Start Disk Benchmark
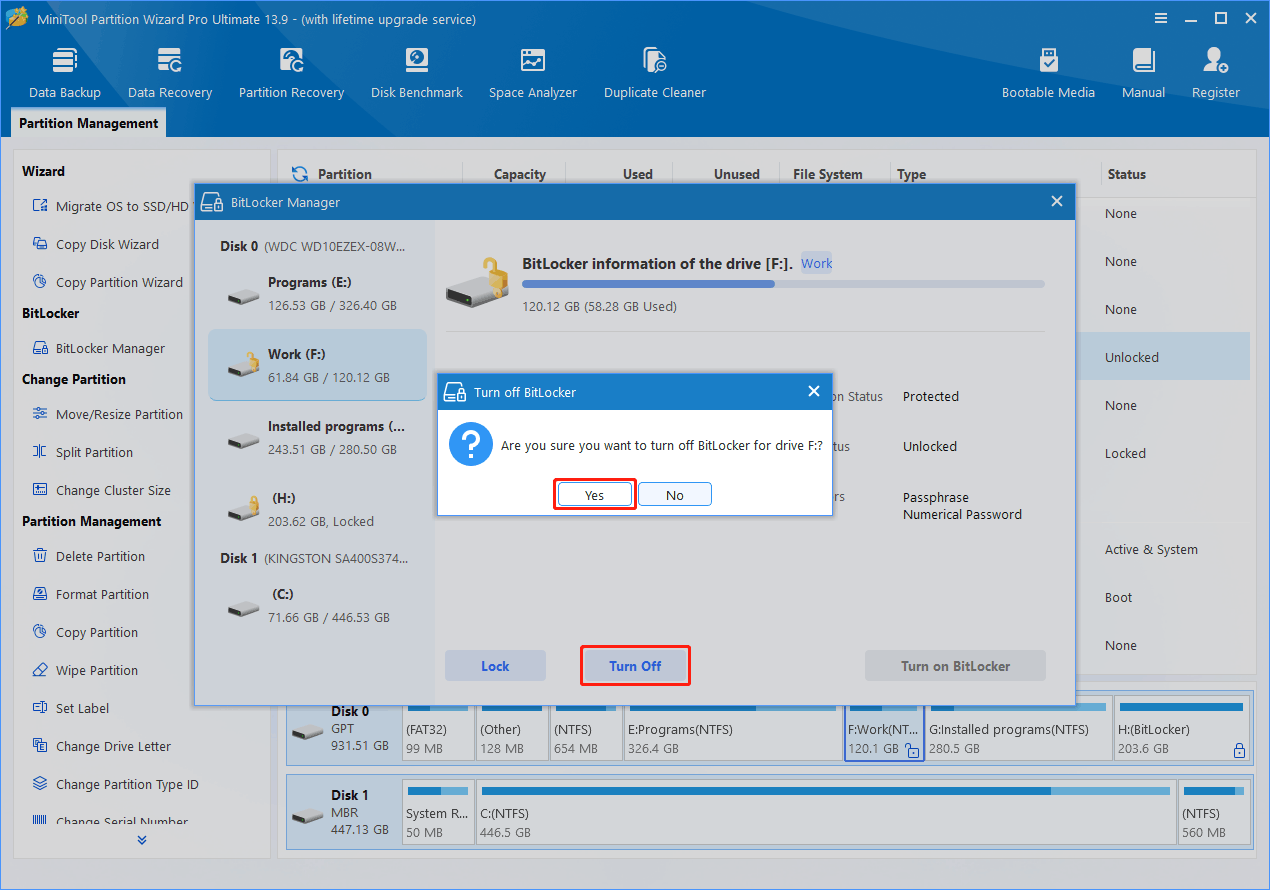1270x890 pixels. (417, 73)
